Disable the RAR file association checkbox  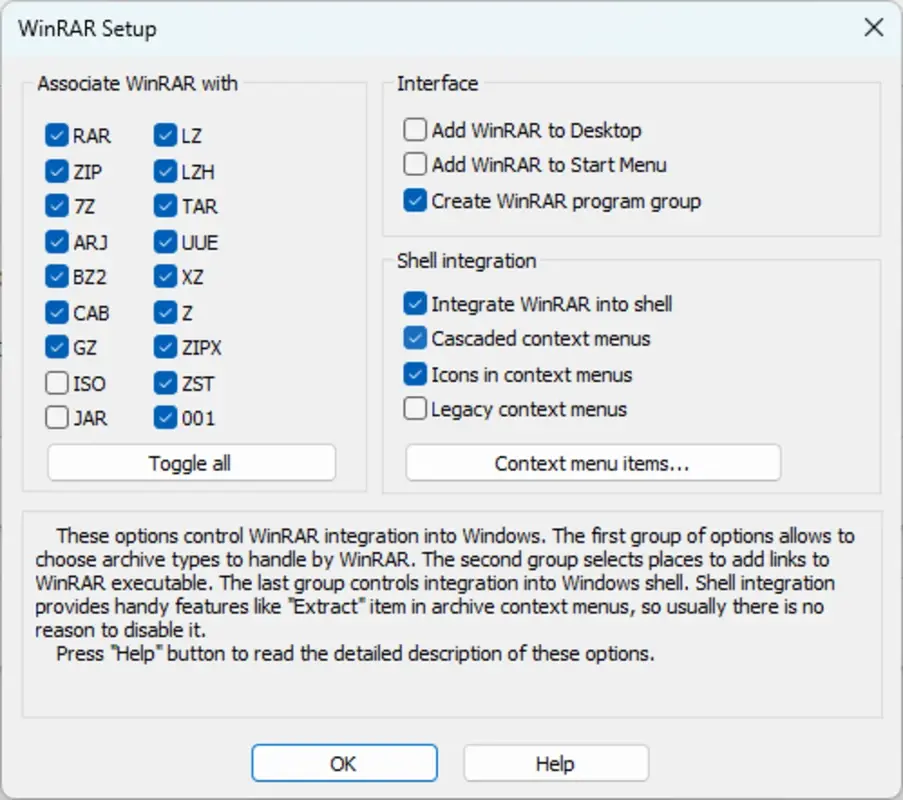click(x=57, y=136)
